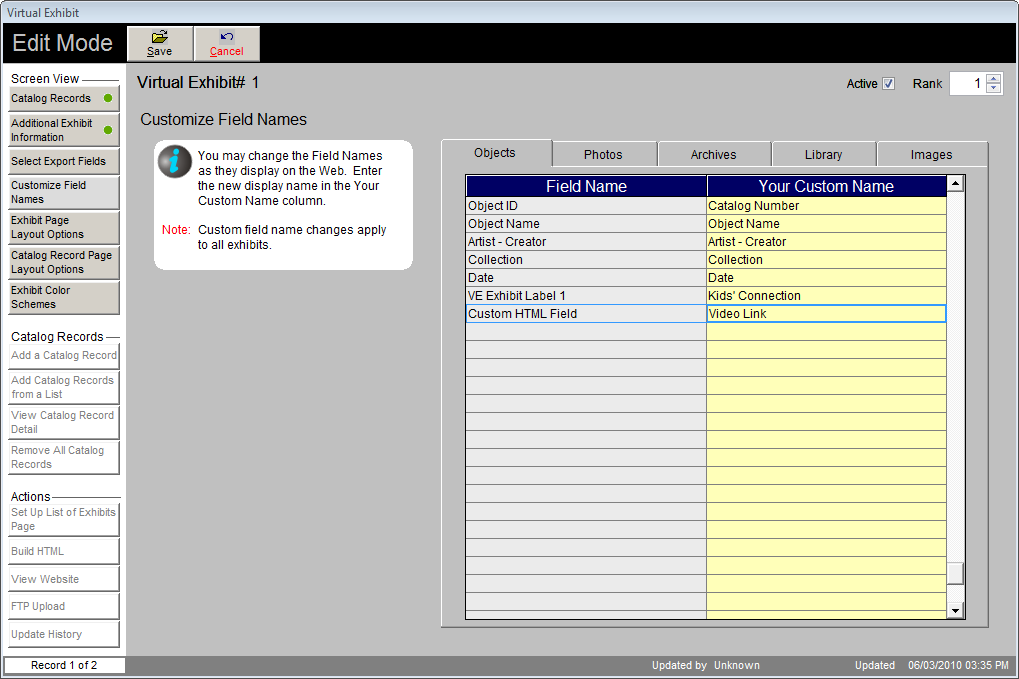
Task: Select Custom HTML Field cell
Action: pos(586,314)
